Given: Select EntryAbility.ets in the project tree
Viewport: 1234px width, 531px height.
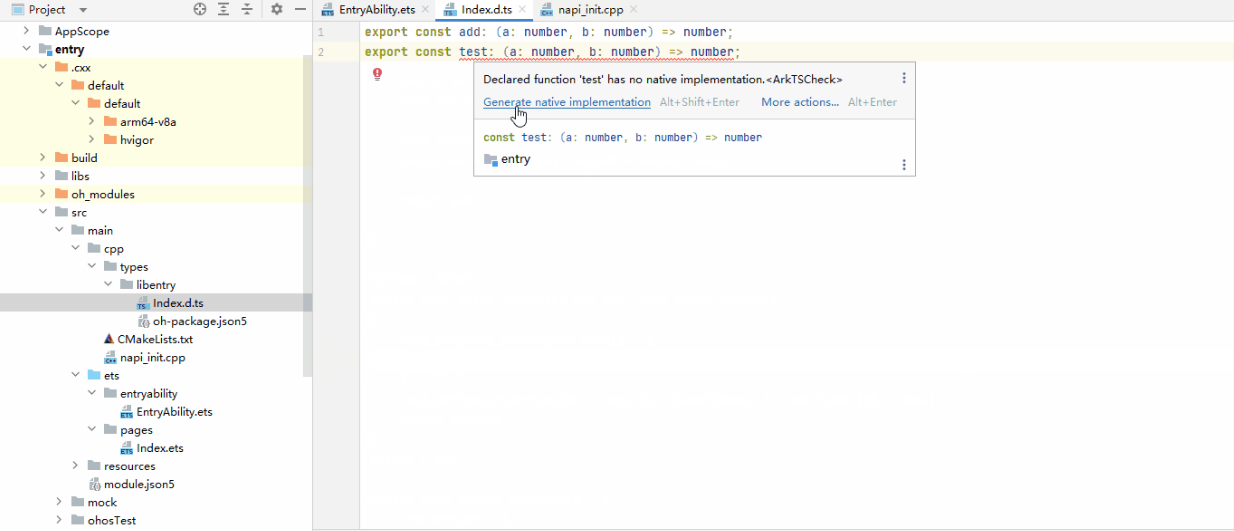Looking at the screenshot, I should tap(174, 412).
